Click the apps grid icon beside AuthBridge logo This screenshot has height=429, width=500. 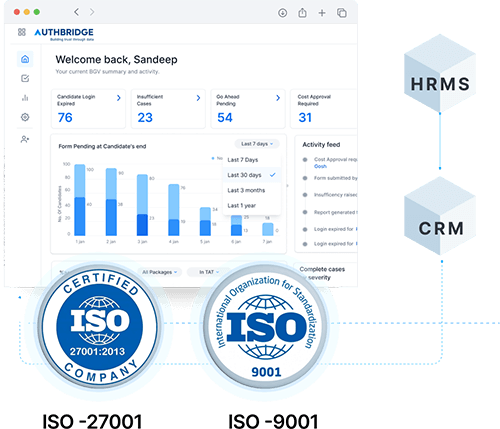(x=22, y=32)
